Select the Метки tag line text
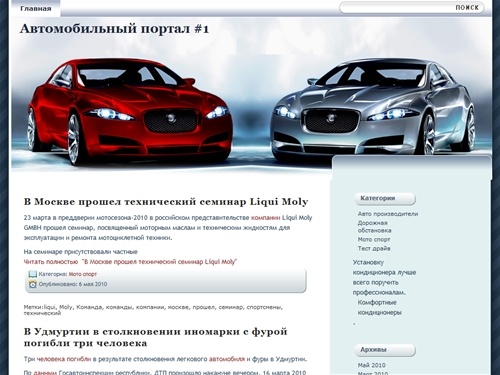500x375 pixels. (x=153, y=310)
